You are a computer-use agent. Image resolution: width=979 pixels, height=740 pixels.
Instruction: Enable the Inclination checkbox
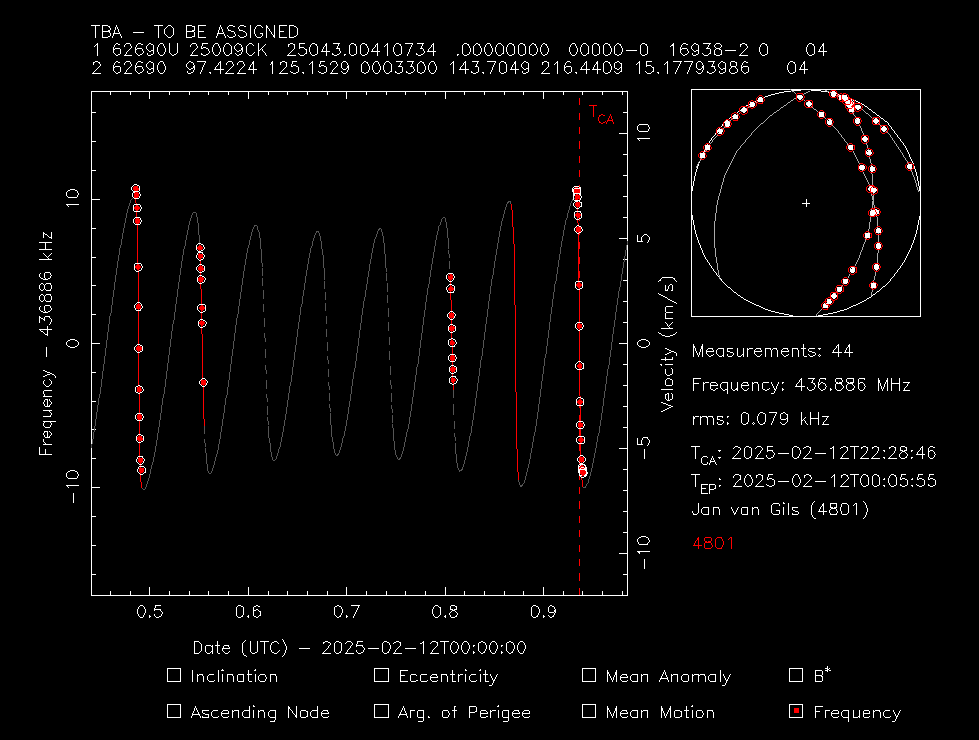tap(174, 676)
